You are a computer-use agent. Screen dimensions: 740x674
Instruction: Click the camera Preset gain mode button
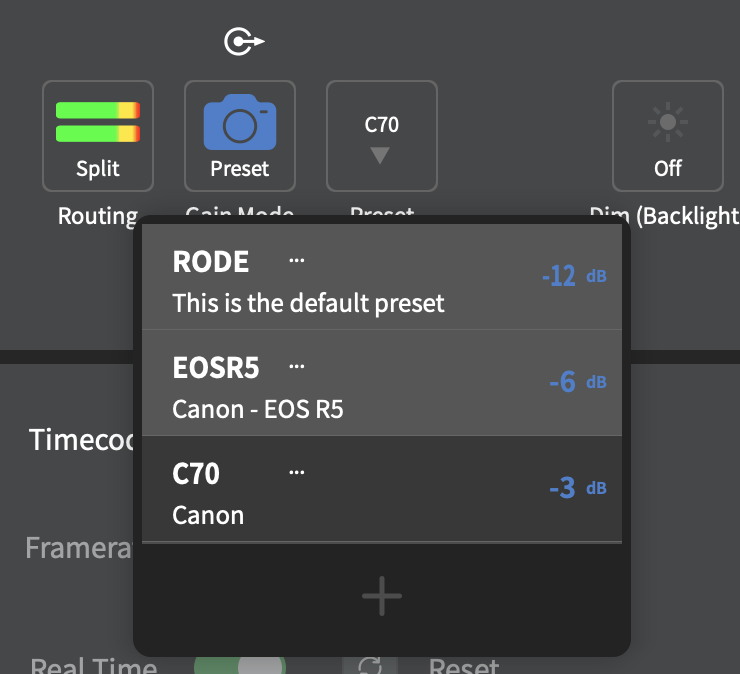pos(240,135)
